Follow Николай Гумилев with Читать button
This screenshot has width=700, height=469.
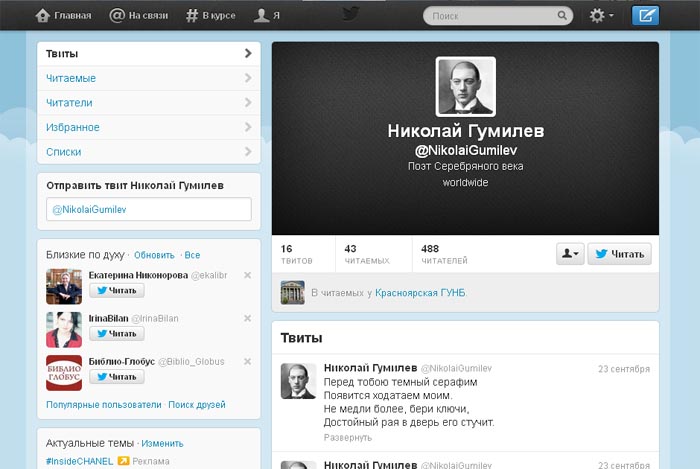(x=620, y=254)
